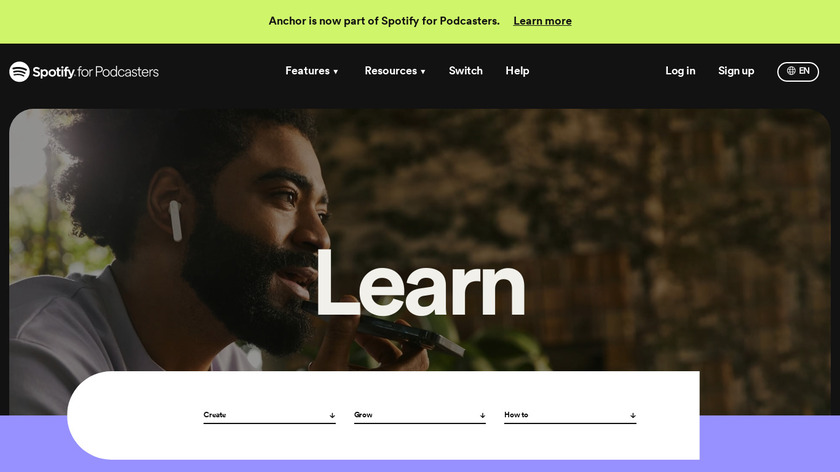Click Learn more in the Anchor banner
The height and width of the screenshot is (472, 840).
tap(542, 21)
